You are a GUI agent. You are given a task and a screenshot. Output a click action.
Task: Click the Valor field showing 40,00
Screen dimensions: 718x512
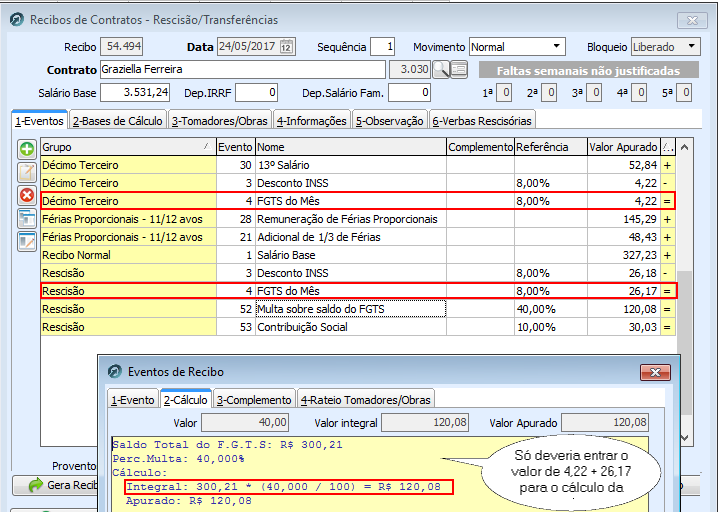tap(245, 422)
